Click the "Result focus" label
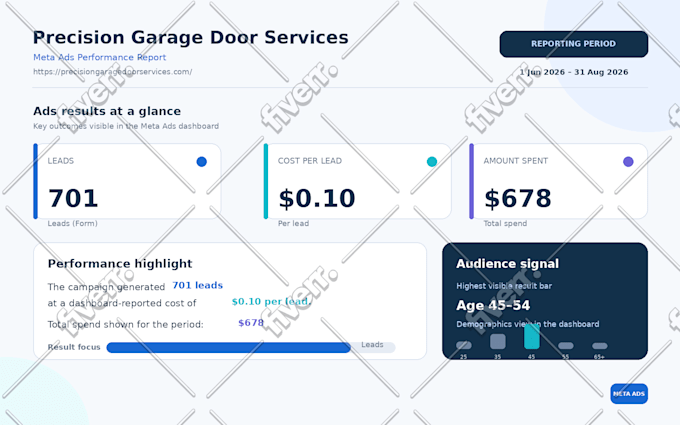The height and width of the screenshot is (425, 680). [74, 347]
